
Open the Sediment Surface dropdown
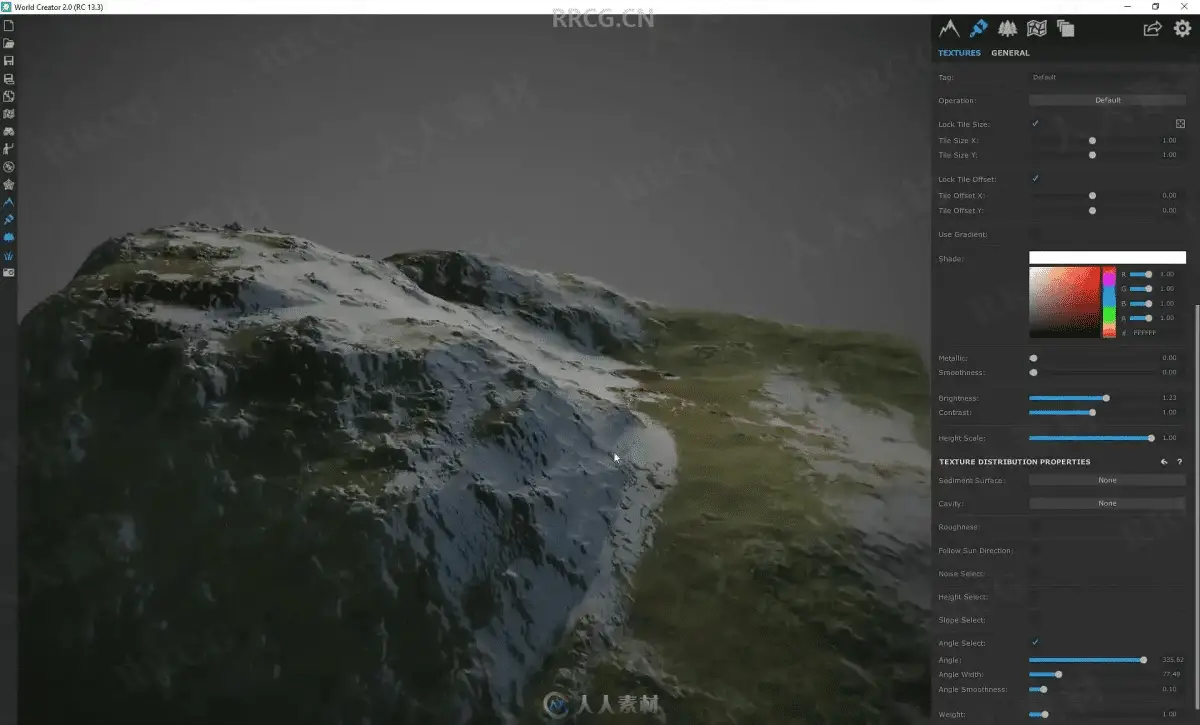tap(1107, 480)
